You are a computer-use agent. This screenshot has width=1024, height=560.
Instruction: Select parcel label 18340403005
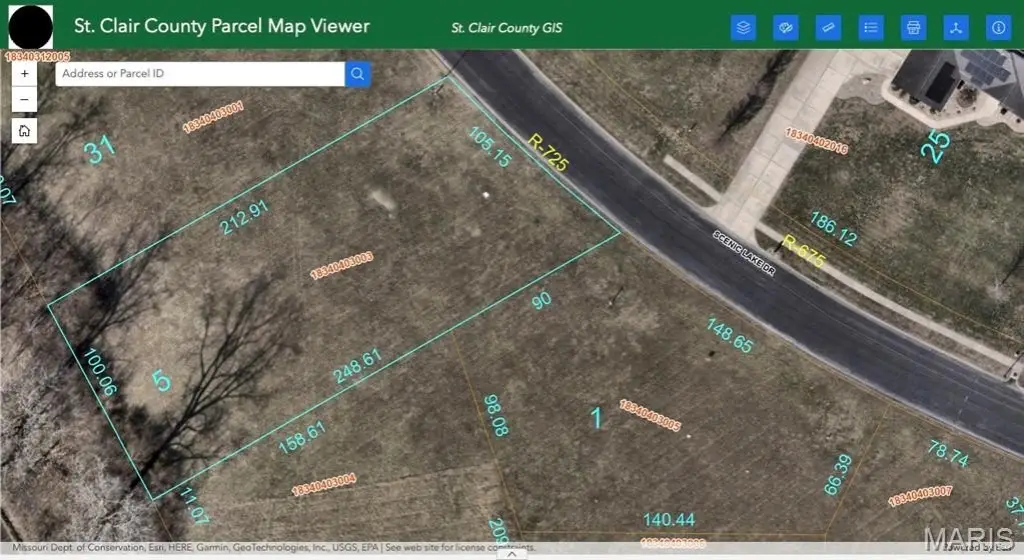click(x=650, y=415)
